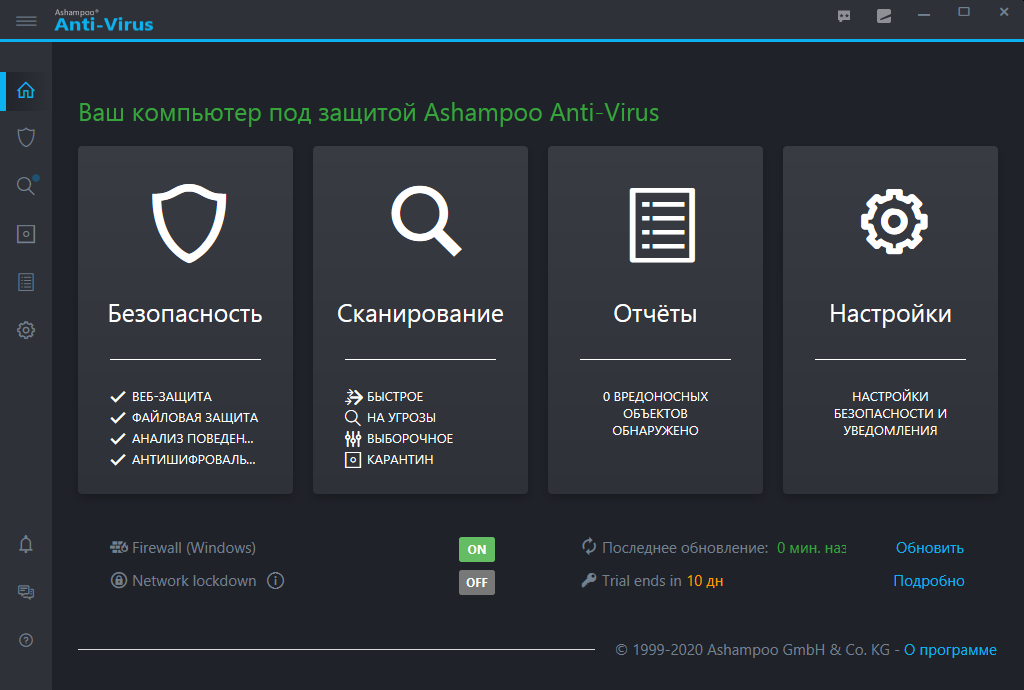This screenshot has height=690, width=1024.
Task: Click the feedback speech bubble in title bar
Action: 844,16
